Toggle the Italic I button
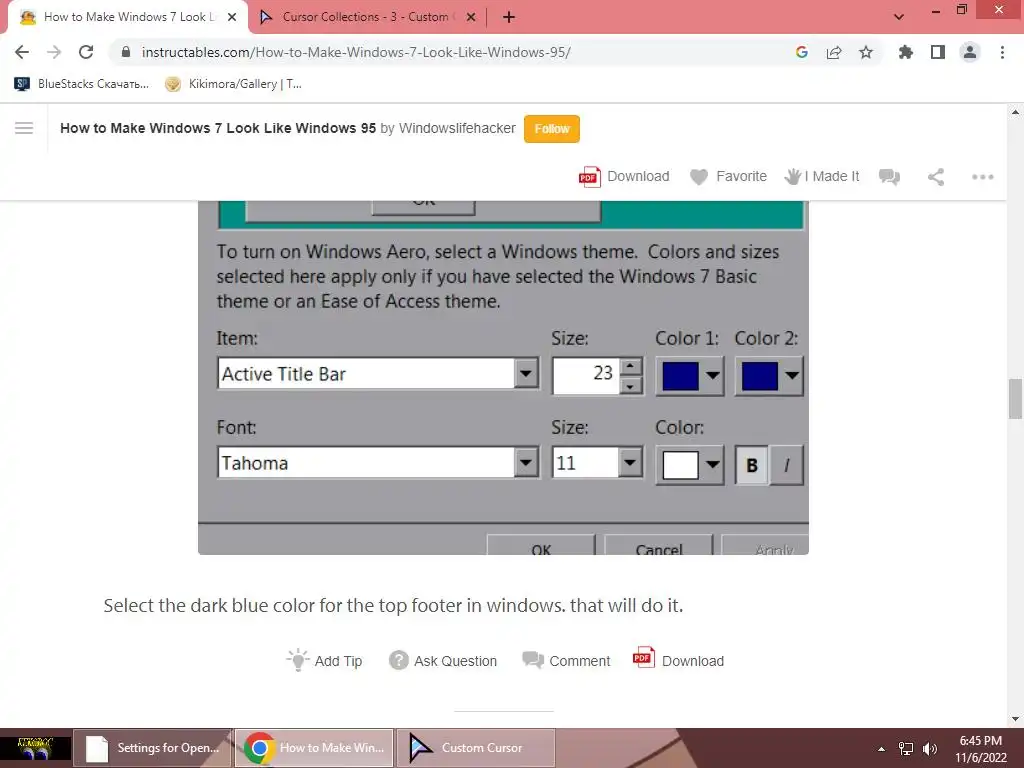1024x768 pixels. pyautogui.click(x=786, y=465)
